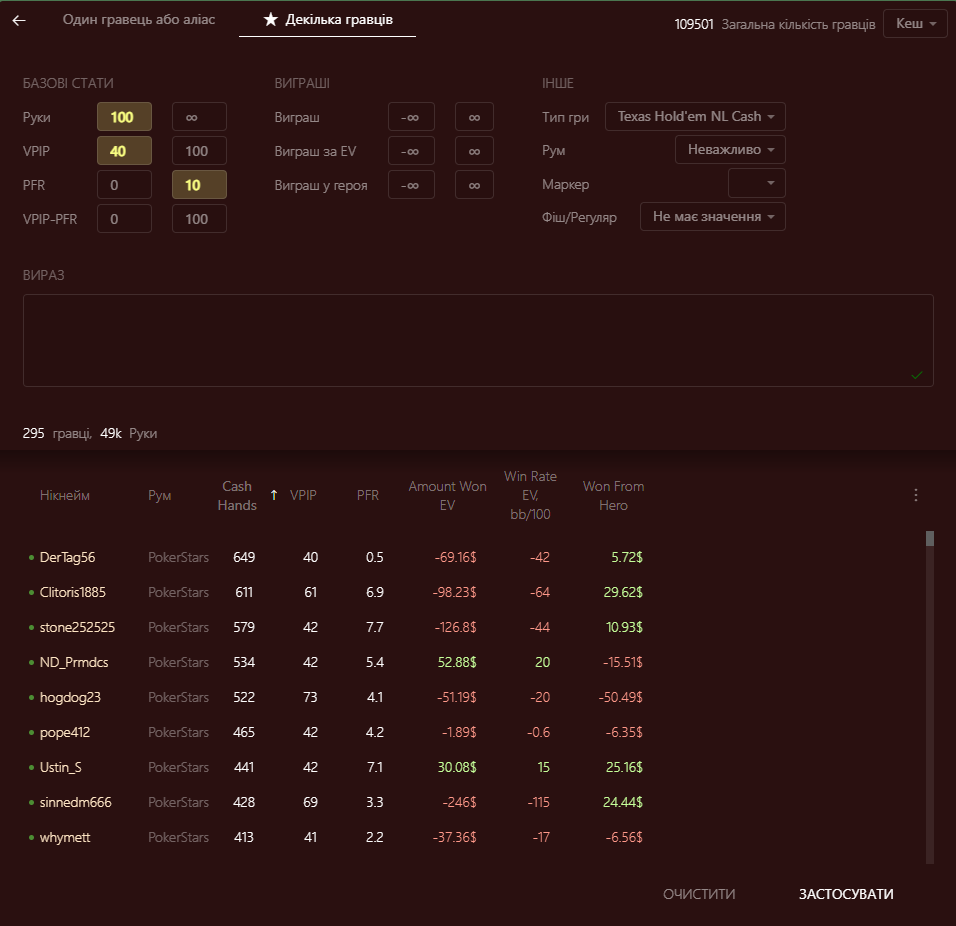Click the Виграш minimum field

[412, 117]
